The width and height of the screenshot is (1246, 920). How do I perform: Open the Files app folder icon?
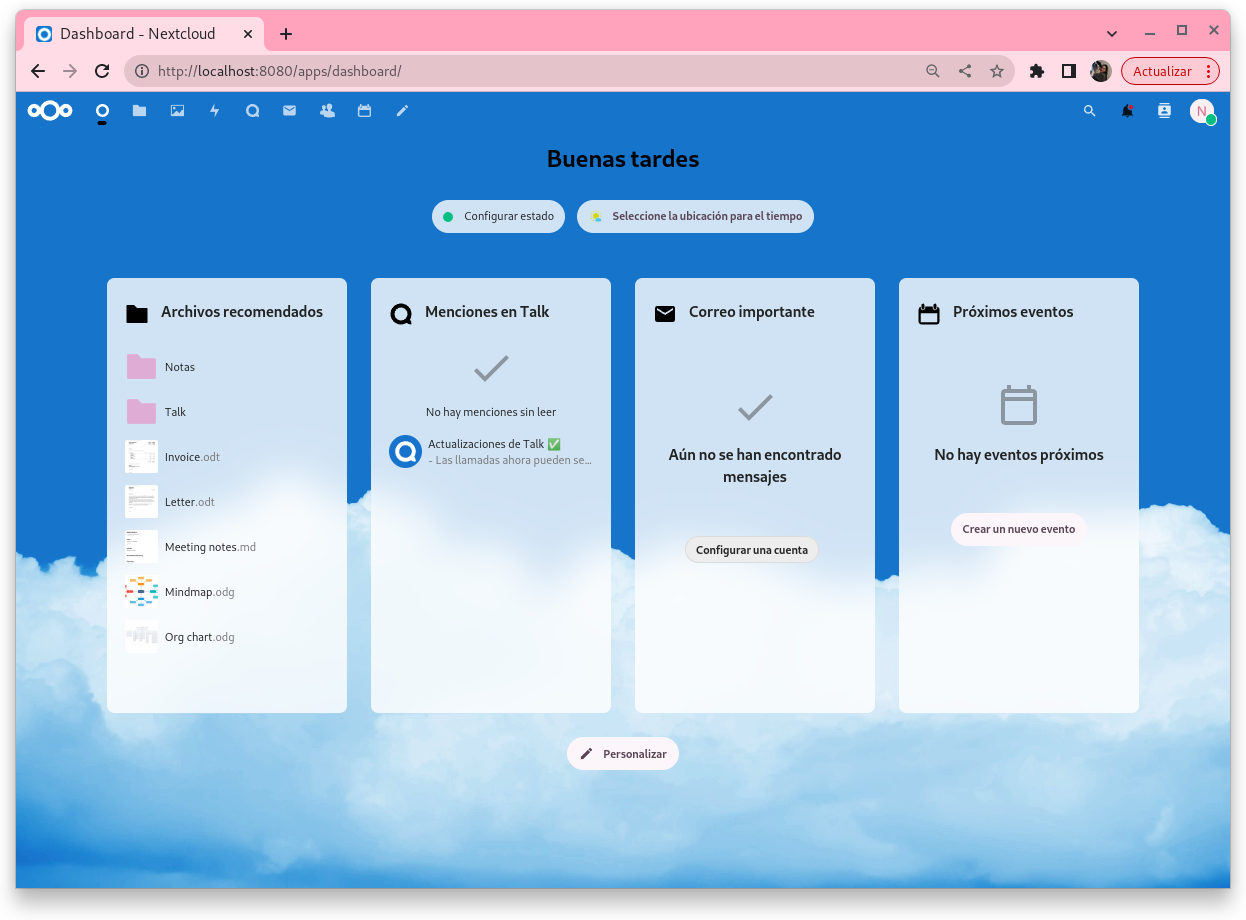point(139,111)
